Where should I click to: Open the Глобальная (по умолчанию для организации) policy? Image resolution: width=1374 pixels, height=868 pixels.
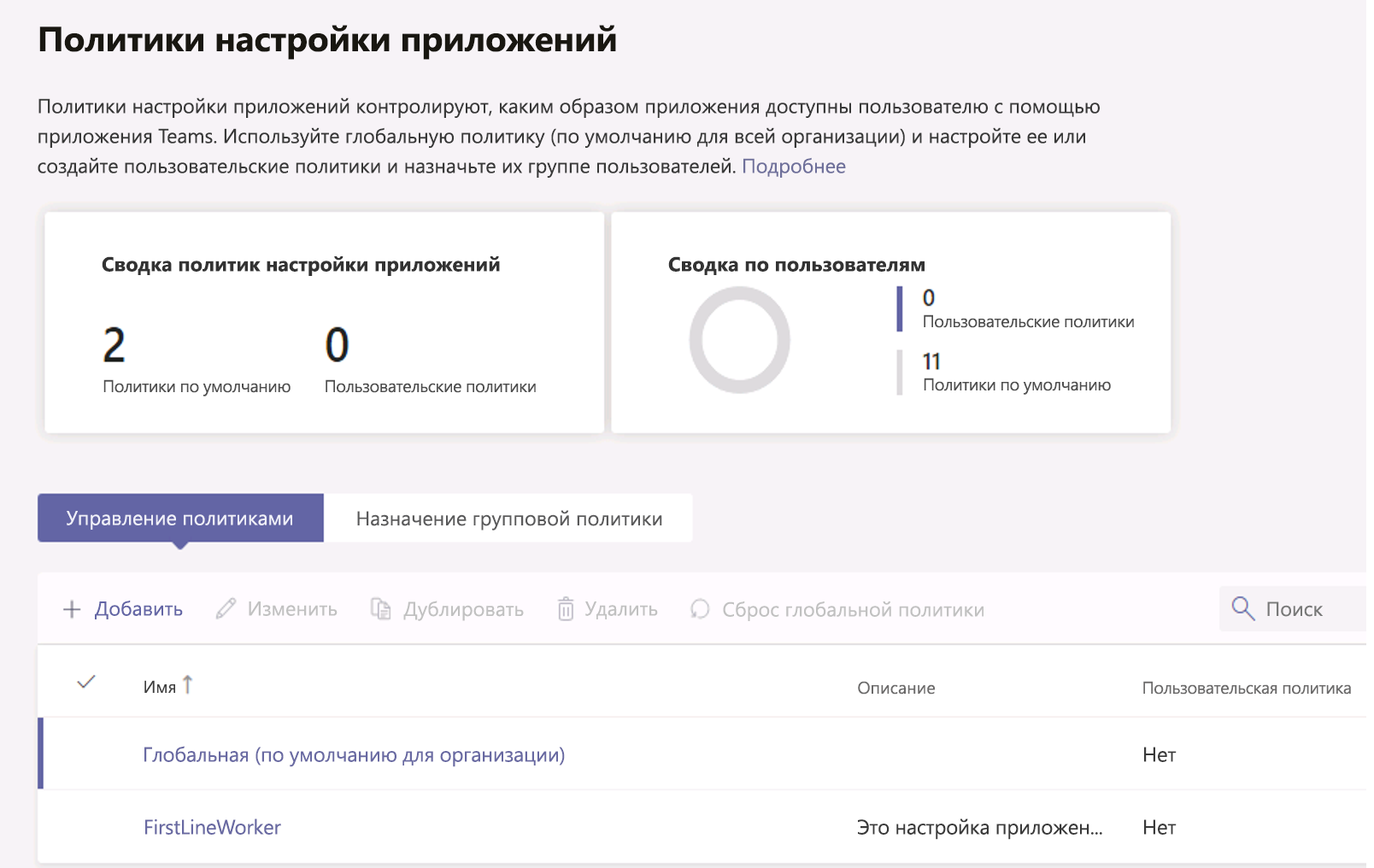(354, 755)
